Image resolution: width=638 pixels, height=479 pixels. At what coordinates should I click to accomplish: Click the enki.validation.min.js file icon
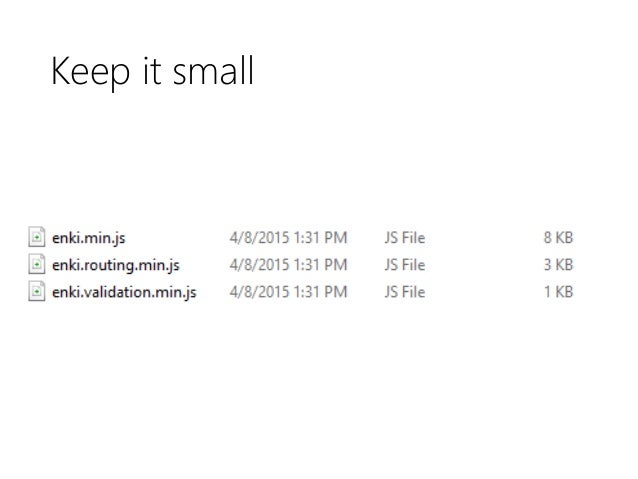tap(36, 292)
